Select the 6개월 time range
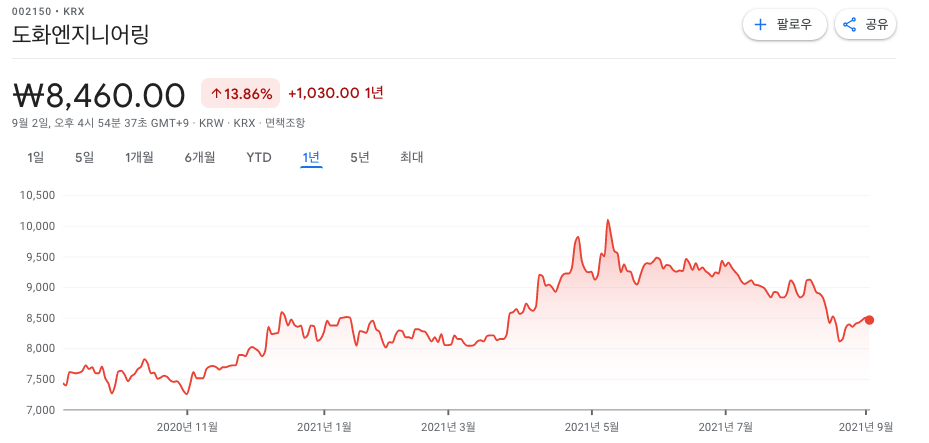The image size is (929, 443). (200, 158)
